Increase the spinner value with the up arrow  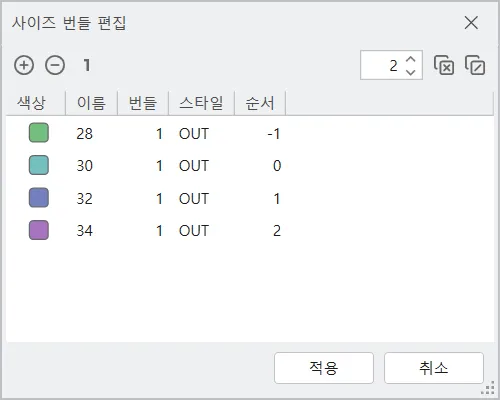(x=411, y=59)
